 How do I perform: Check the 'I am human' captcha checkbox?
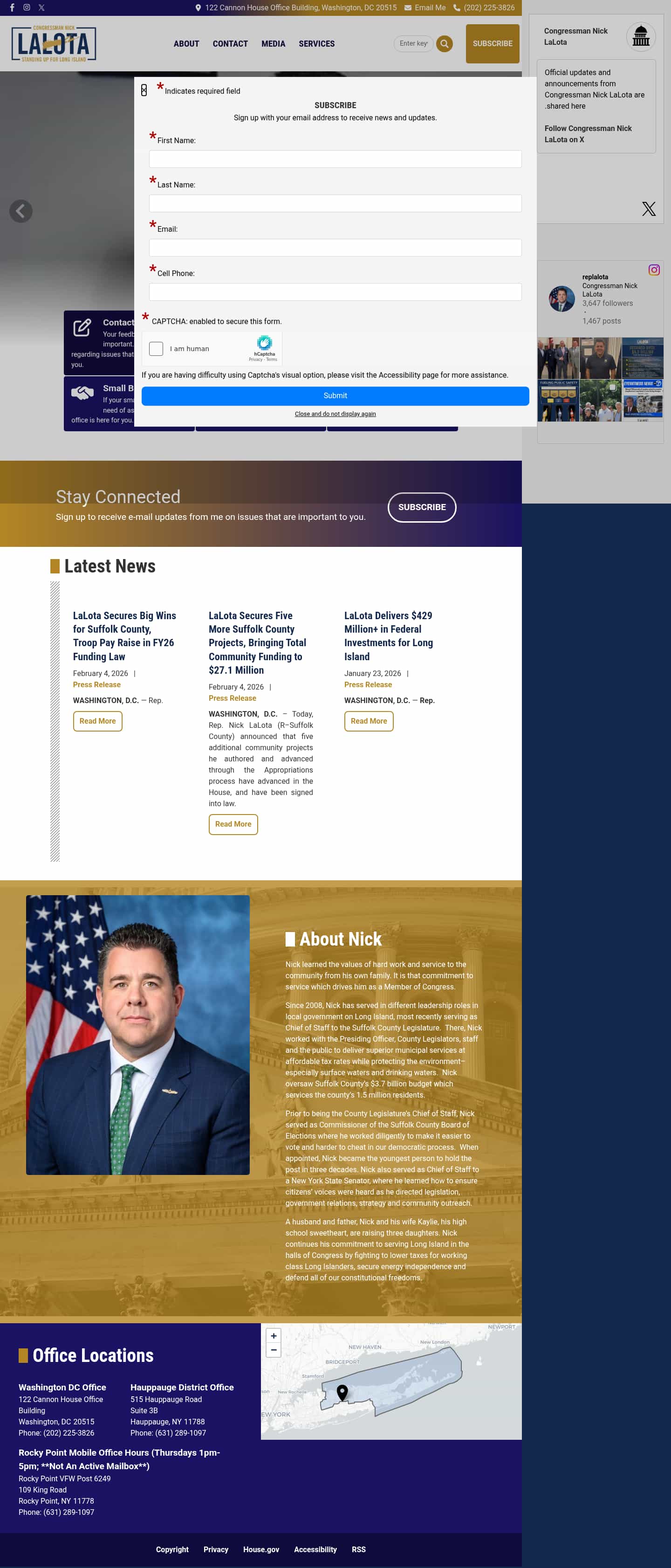pyautogui.click(x=157, y=349)
